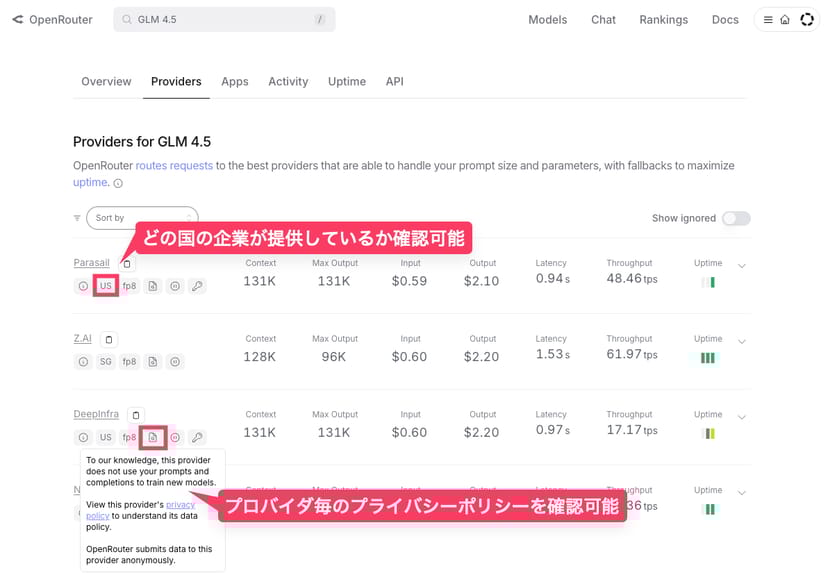Go to Rankings in top navigation

pyautogui.click(x=663, y=20)
